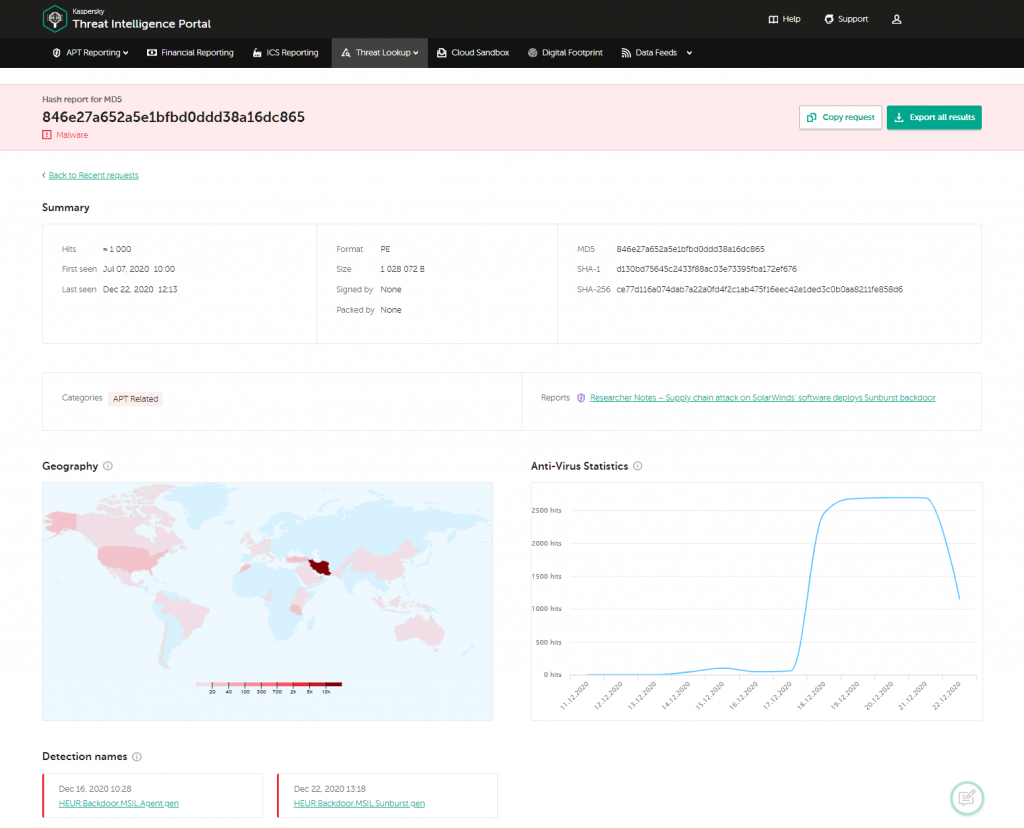Expand the Threat Lookup dropdown arrow

pos(415,53)
